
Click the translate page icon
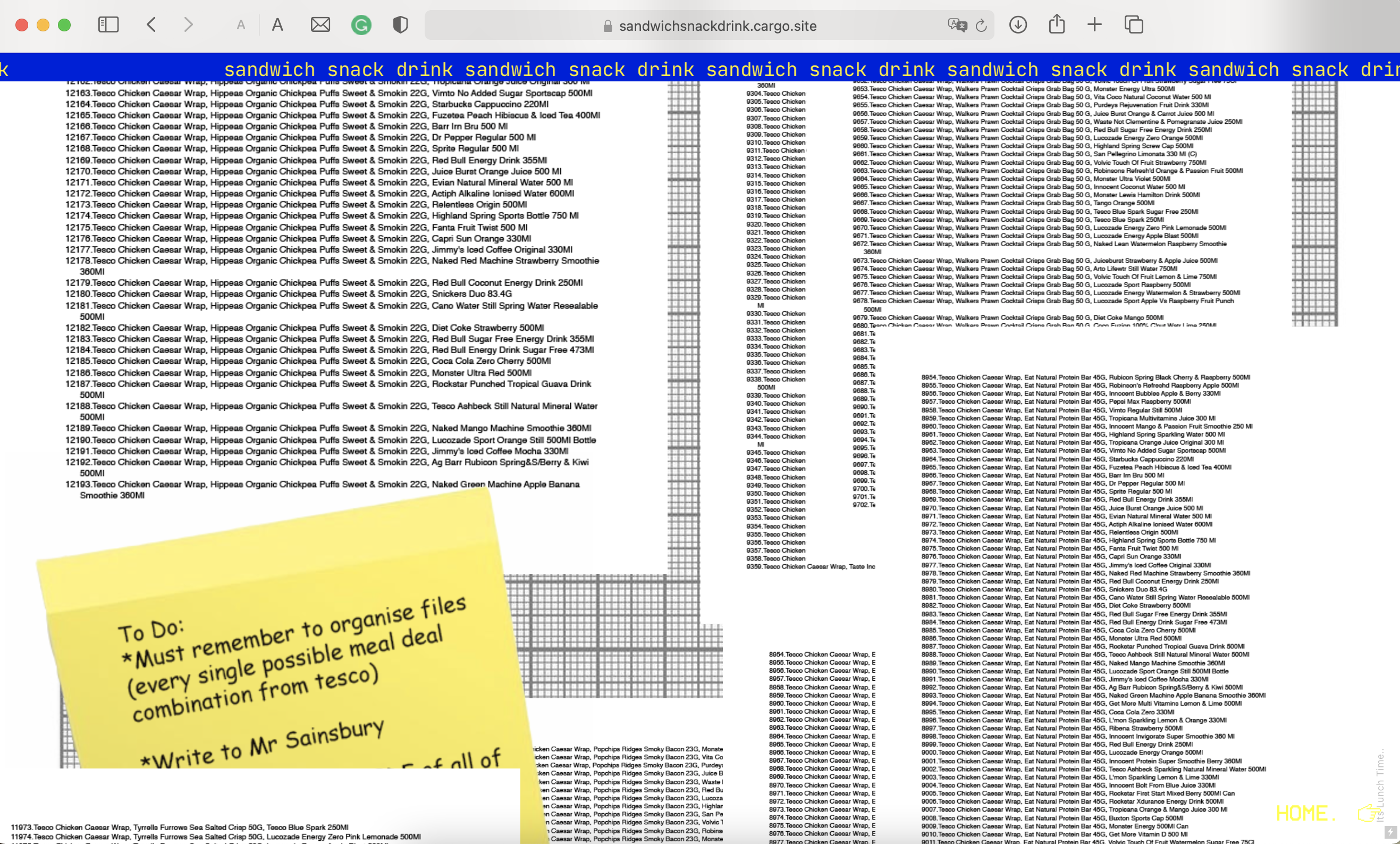[957, 25]
